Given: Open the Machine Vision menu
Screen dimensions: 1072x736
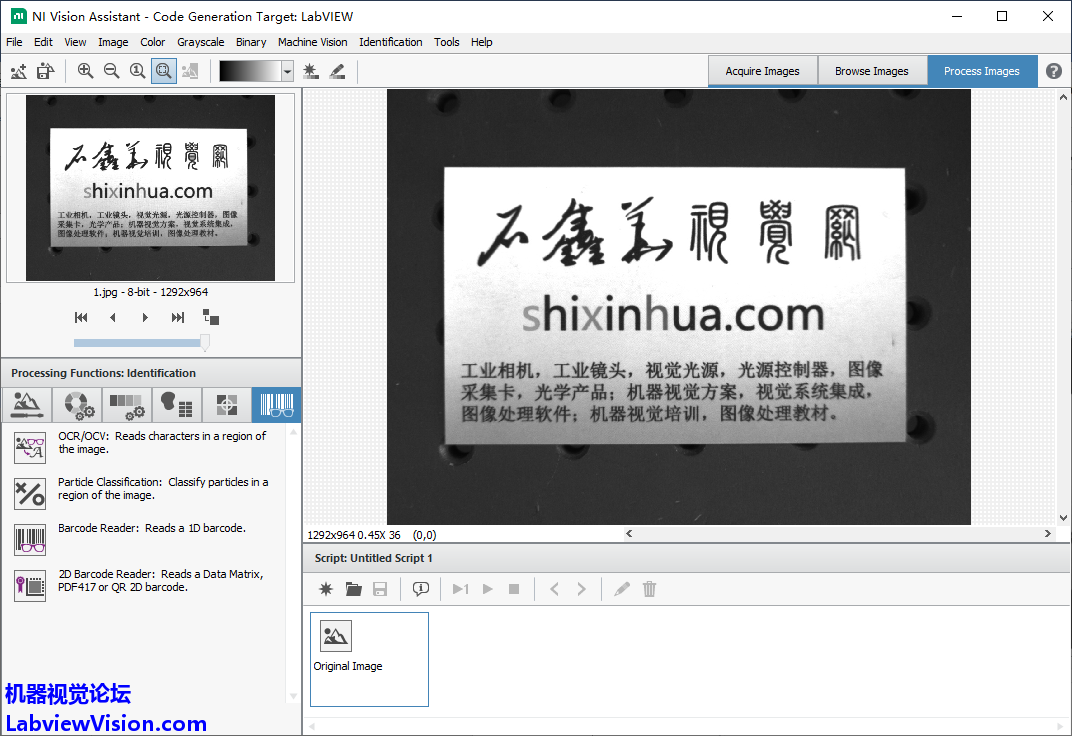Looking at the screenshot, I should click(x=312, y=42).
